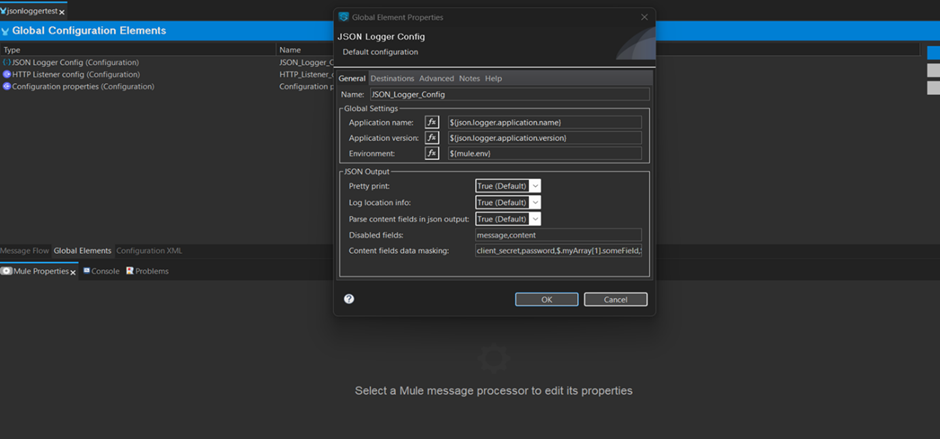Click the help question mark icon
The image size is (940, 439).
tap(349, 299)
